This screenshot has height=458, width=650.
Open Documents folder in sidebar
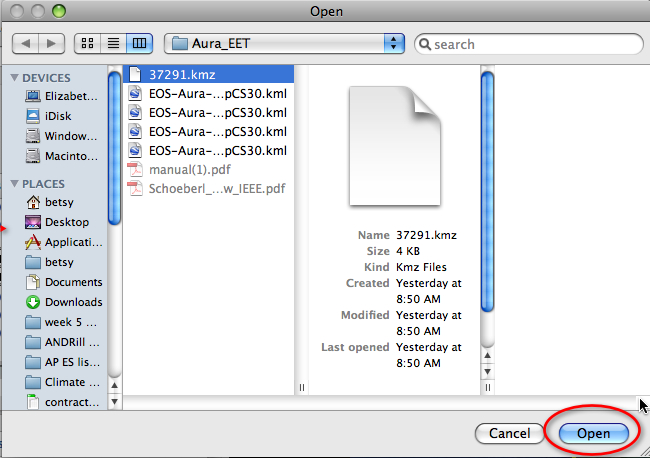coord(73,282)
